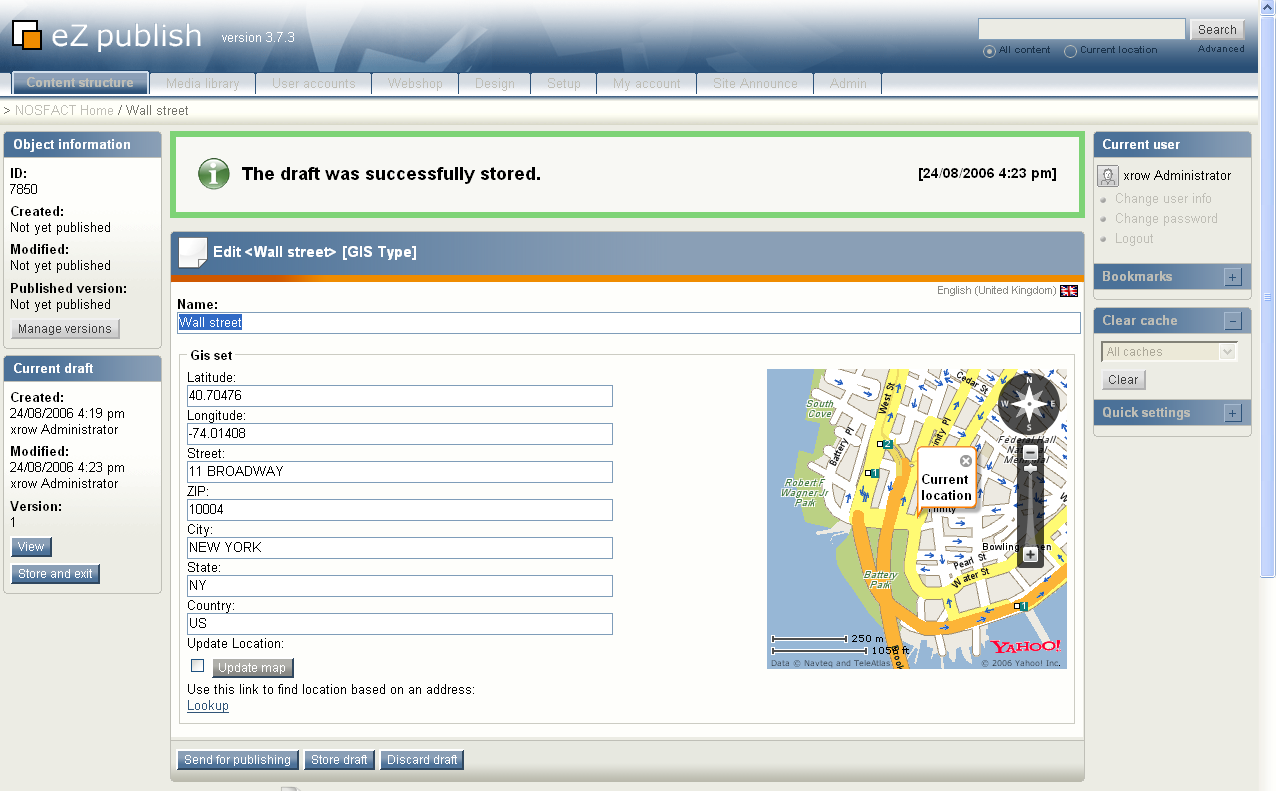The image size is (1276, 791).
Task: Click the map zoom slider handle
Action: 1030,468
